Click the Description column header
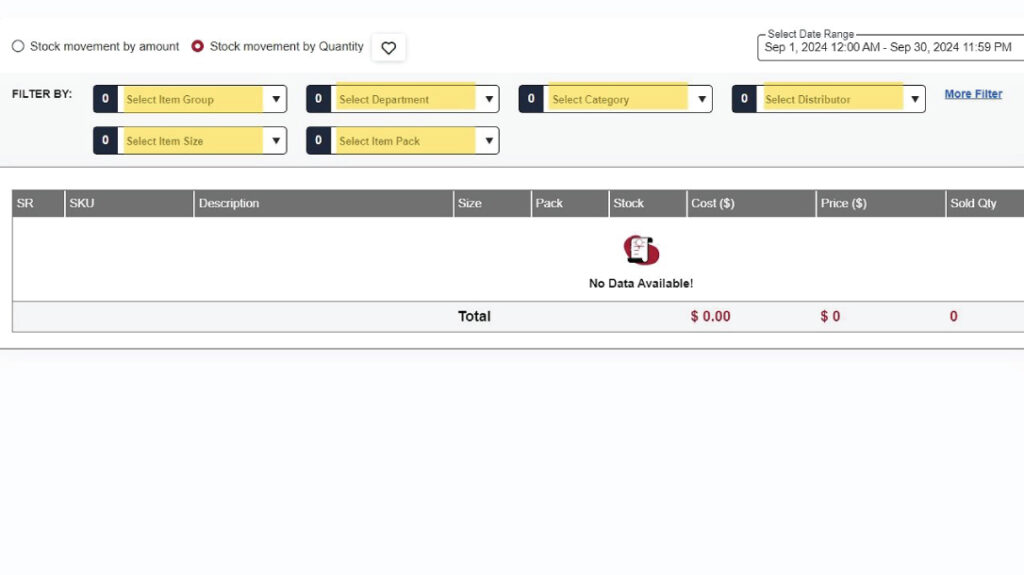This screenshot has height=575, width=1024. click(229, 203)
